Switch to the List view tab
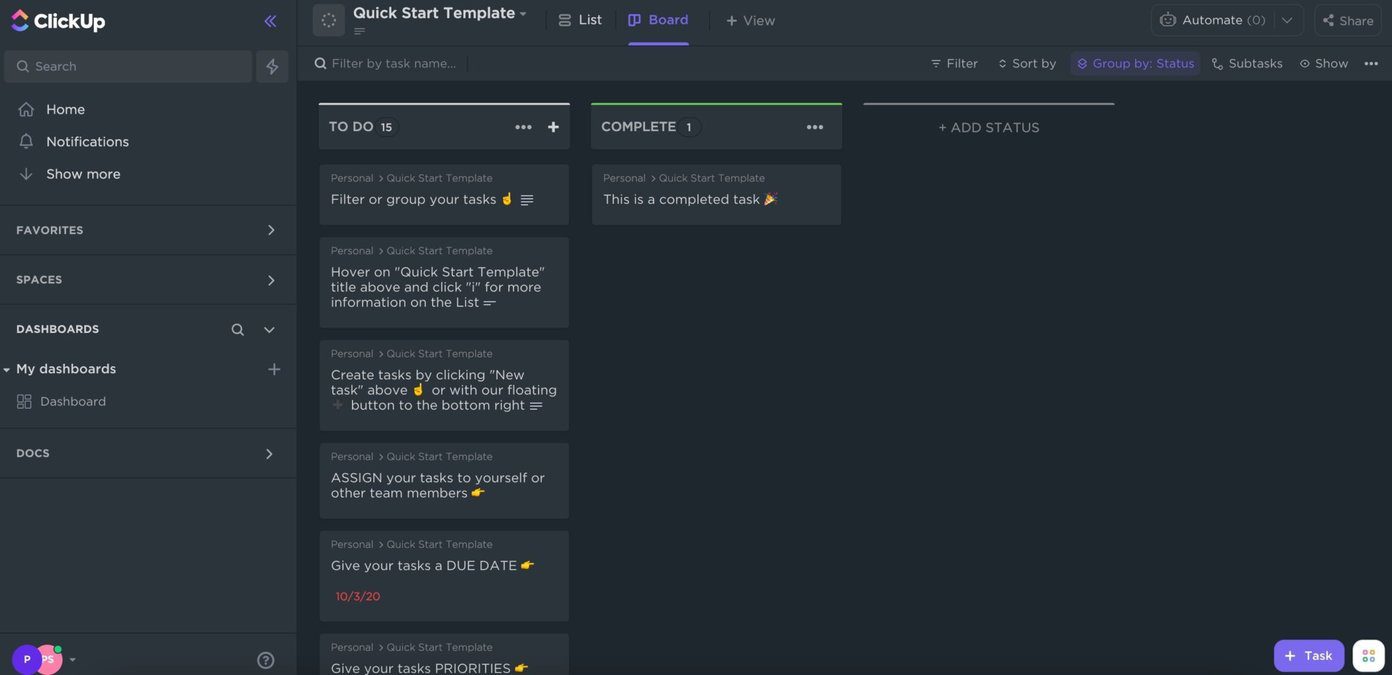This screenshot has width=1392, height=675. pyautogui.click(x=580, y=20)
